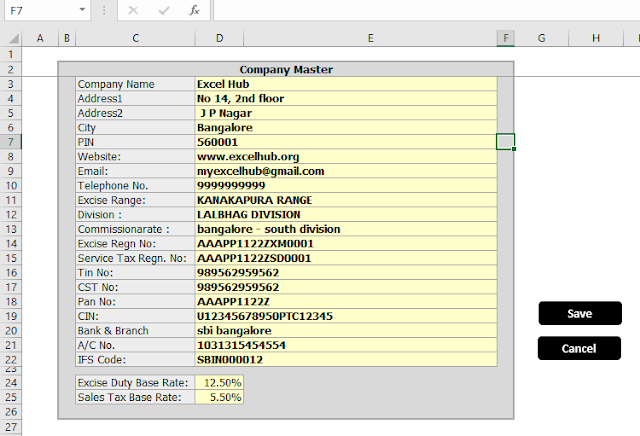Image resolution: width=640 pixels, height=436 pixels.
Task: Open the Name Box dropdown arrow
Action: click(x=82, y=10)
